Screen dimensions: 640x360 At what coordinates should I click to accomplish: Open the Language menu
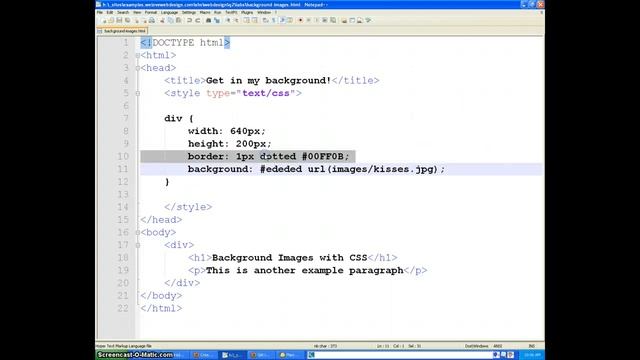tap(169, 12)
